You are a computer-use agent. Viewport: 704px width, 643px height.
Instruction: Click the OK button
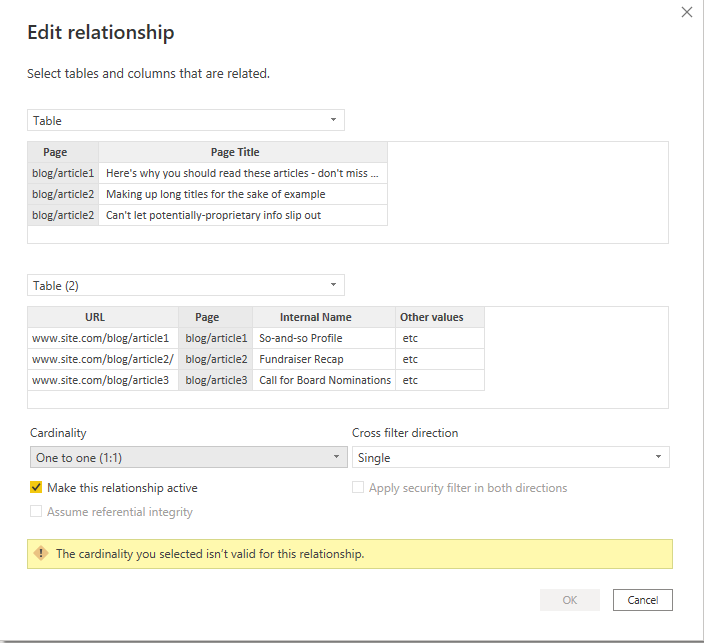[570, 600]
